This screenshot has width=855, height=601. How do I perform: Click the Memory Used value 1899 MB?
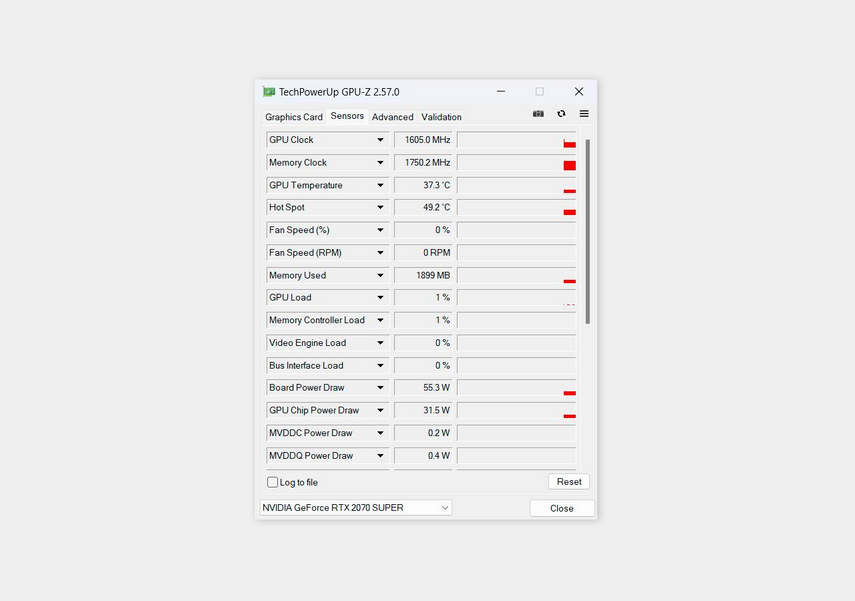(x=423, y=275)
